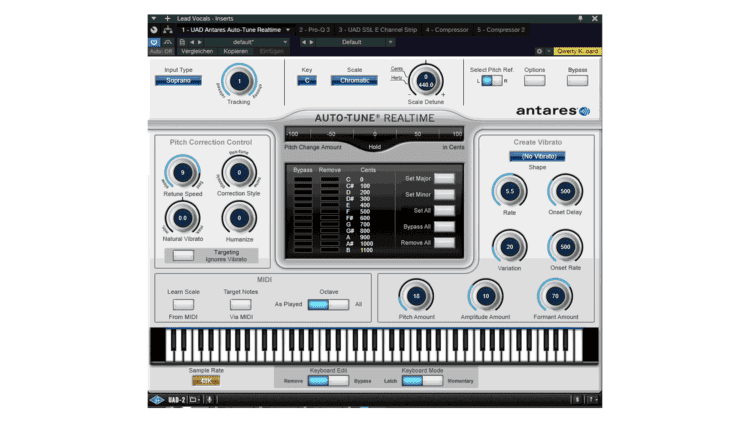This screenshot has width=750, height=422.
Task: Go to next preset arrow beside default*
Action: coord(200,42)
